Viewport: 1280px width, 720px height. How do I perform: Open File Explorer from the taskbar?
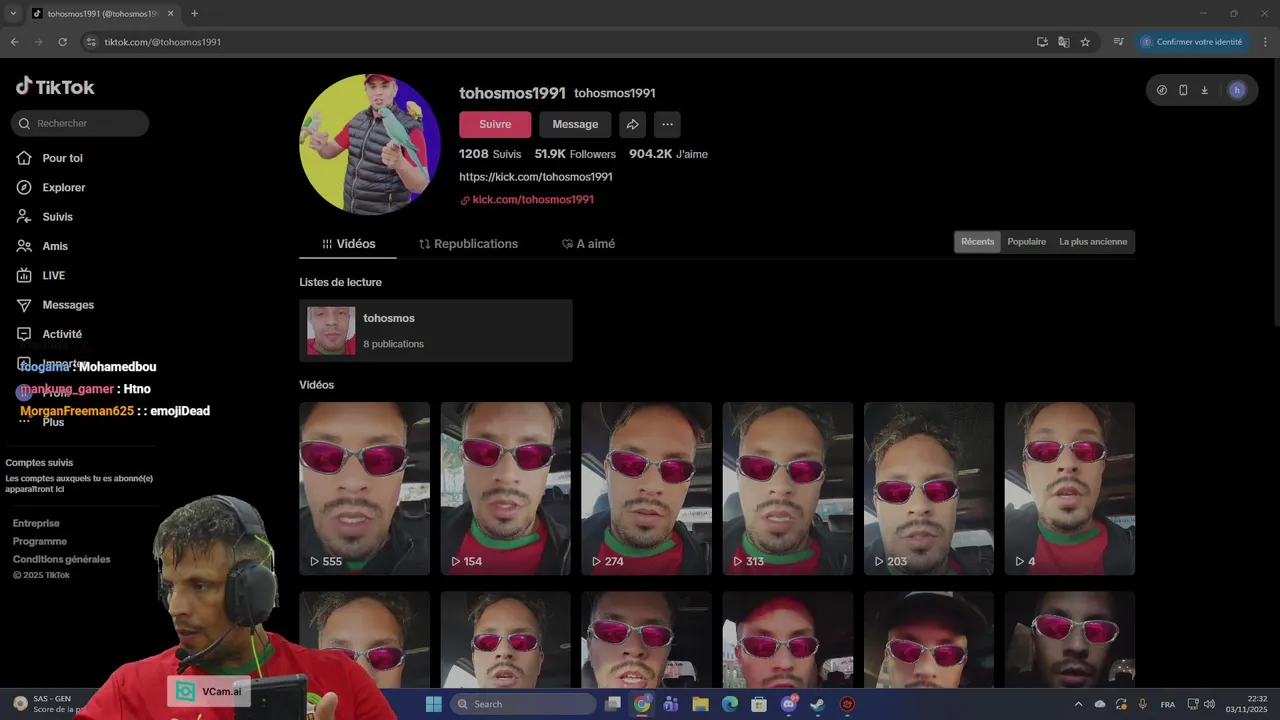(x=700, y=704)
